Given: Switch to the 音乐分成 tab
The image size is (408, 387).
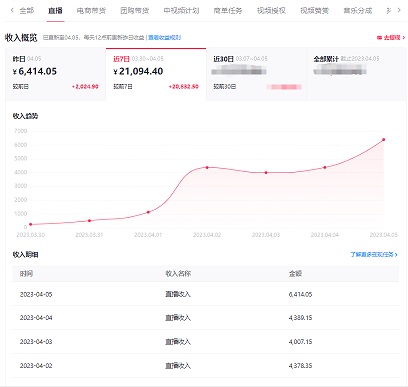Looking at the screenshot, I should click(x=358, y=11).
